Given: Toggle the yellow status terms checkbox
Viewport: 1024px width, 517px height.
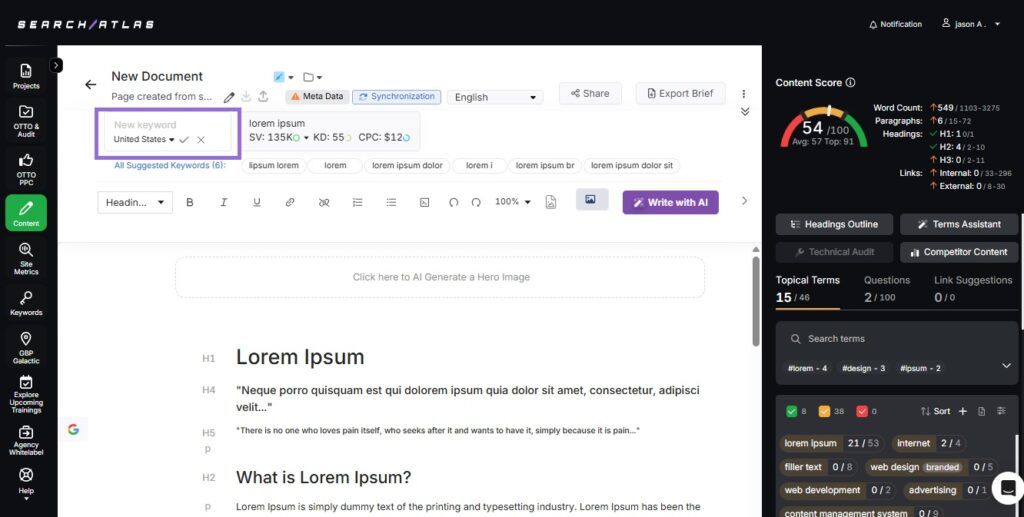Looking at the screenshot, I should [824, 411].
